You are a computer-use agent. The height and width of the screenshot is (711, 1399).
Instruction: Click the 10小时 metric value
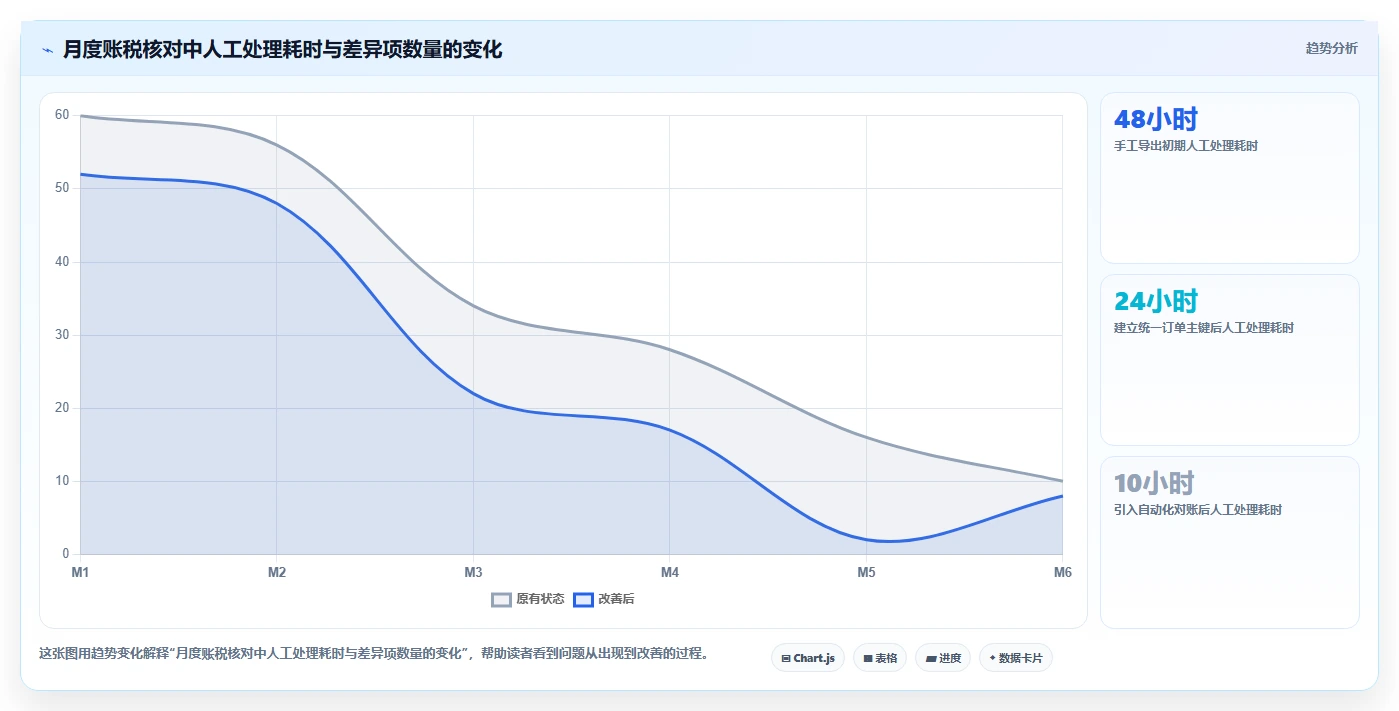tap(1154, 483)
